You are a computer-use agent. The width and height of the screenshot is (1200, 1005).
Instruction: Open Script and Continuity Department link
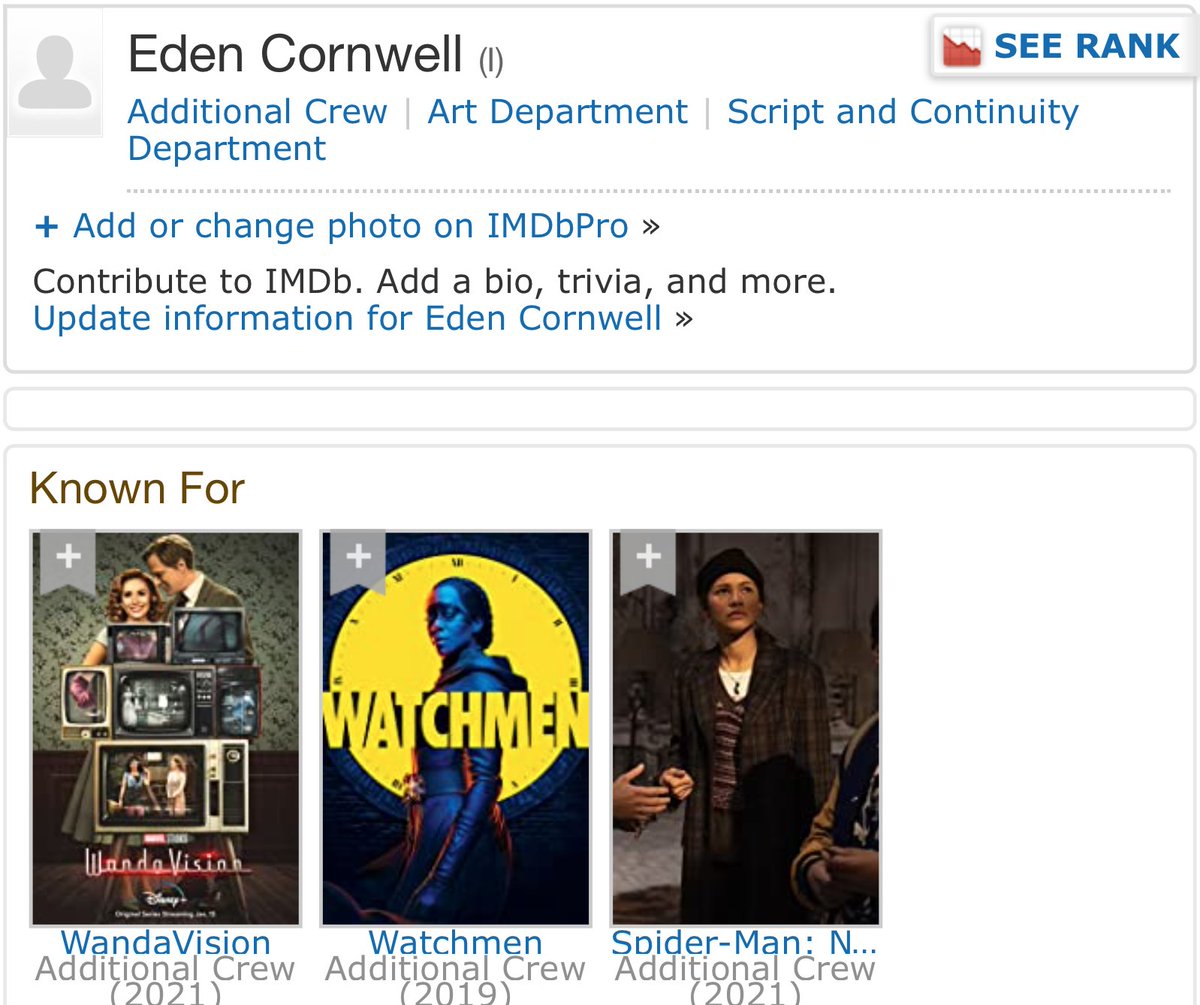click(603, 130)
